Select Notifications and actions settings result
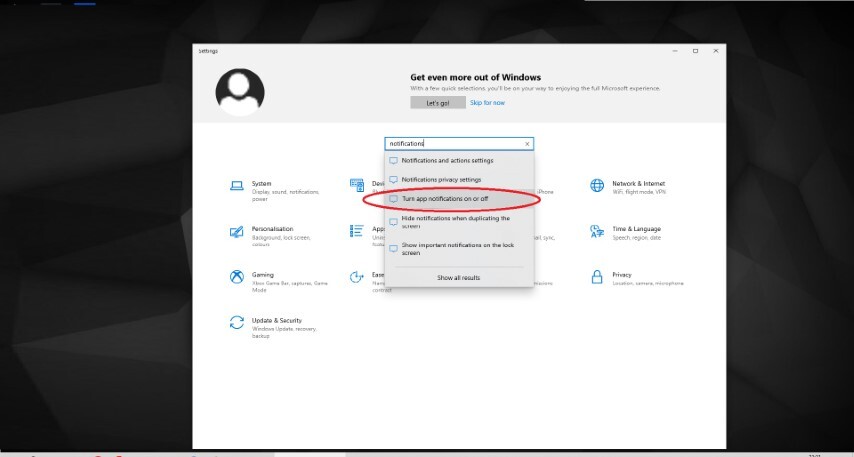Image resolution: width=854 pixels, height=457 pixels. (x=459, y=161)
